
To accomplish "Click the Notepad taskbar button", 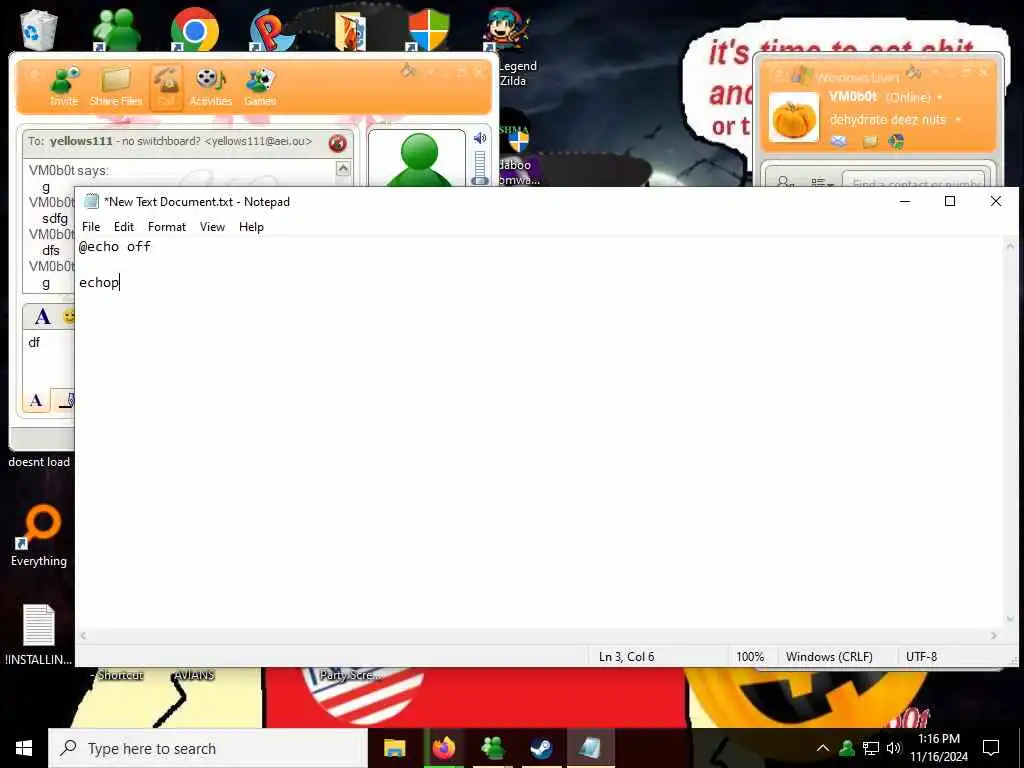I will [x=590, y=748].
